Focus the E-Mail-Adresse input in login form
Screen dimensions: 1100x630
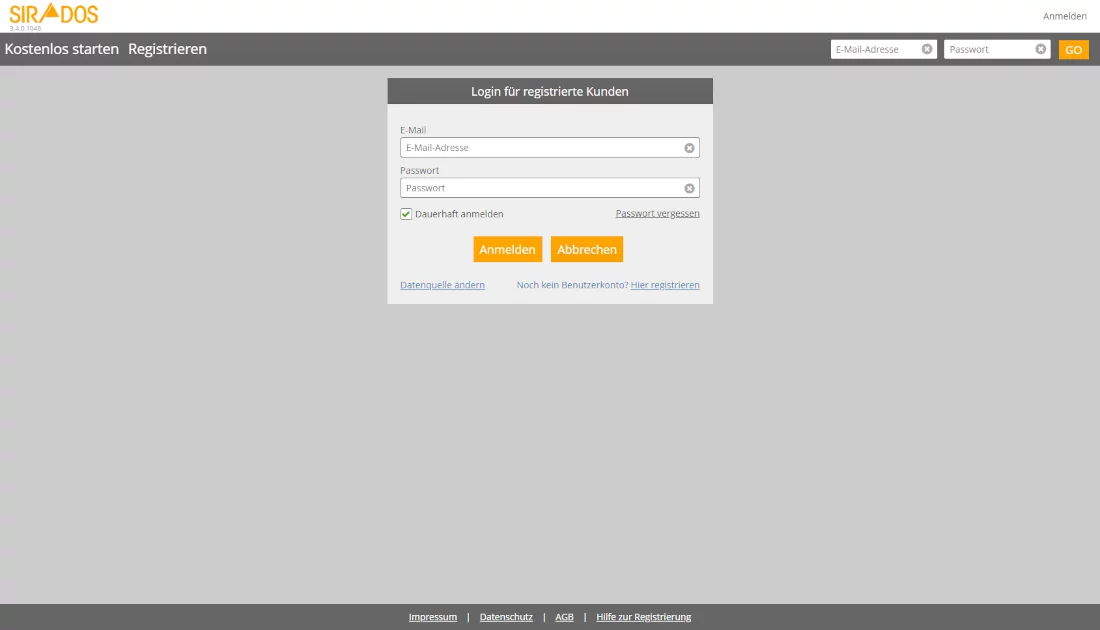(x=540, y=148)
